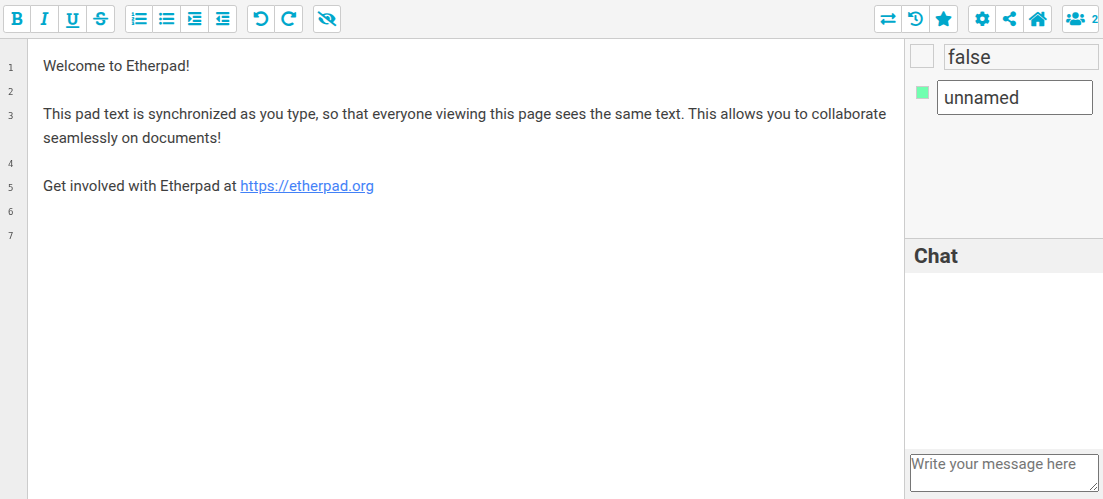This screenshot has width=1103, height=499.
Task: Toggle italic formatting
Action: point(44,19)
